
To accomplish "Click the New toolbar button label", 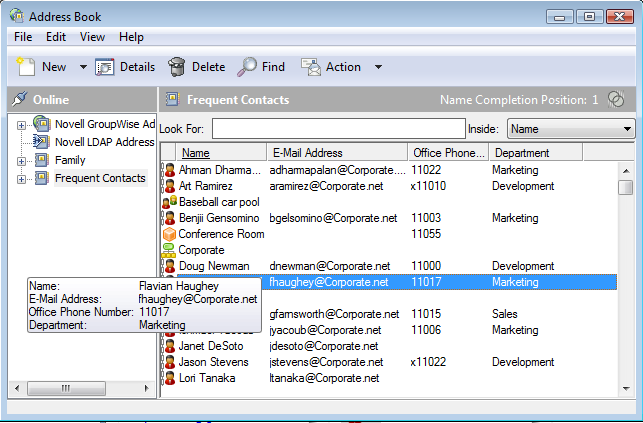I will (x=54, y=67).
